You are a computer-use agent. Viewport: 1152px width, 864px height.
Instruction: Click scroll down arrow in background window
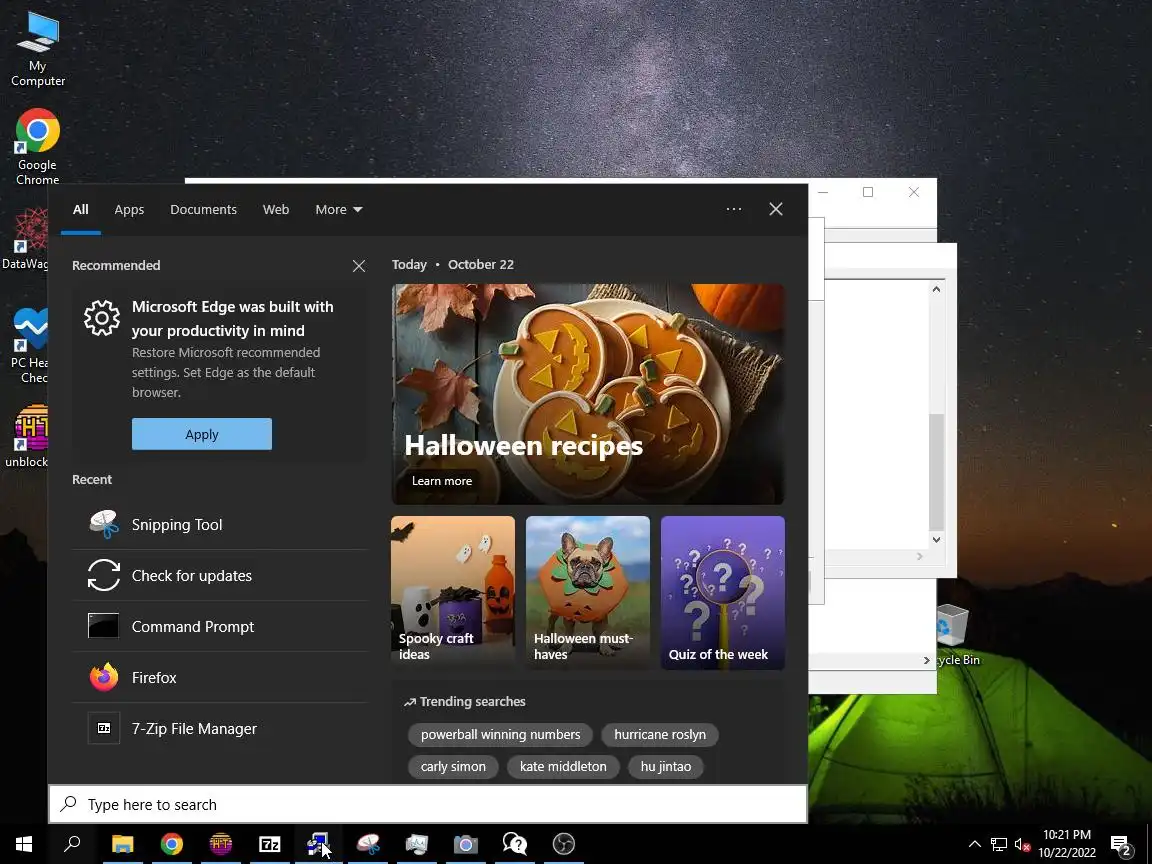pos(936,539)
